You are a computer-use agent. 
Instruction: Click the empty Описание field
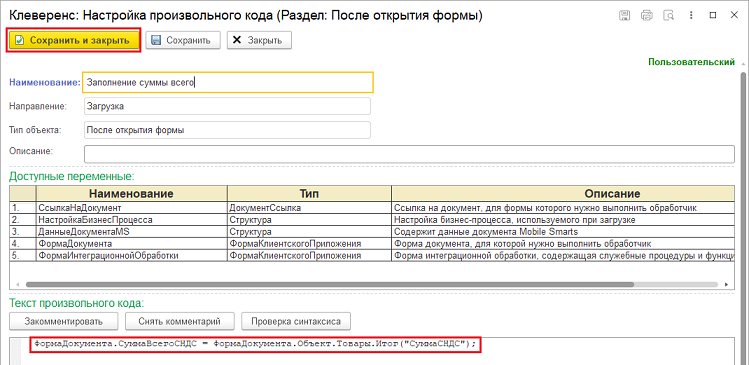click(409, 154)
